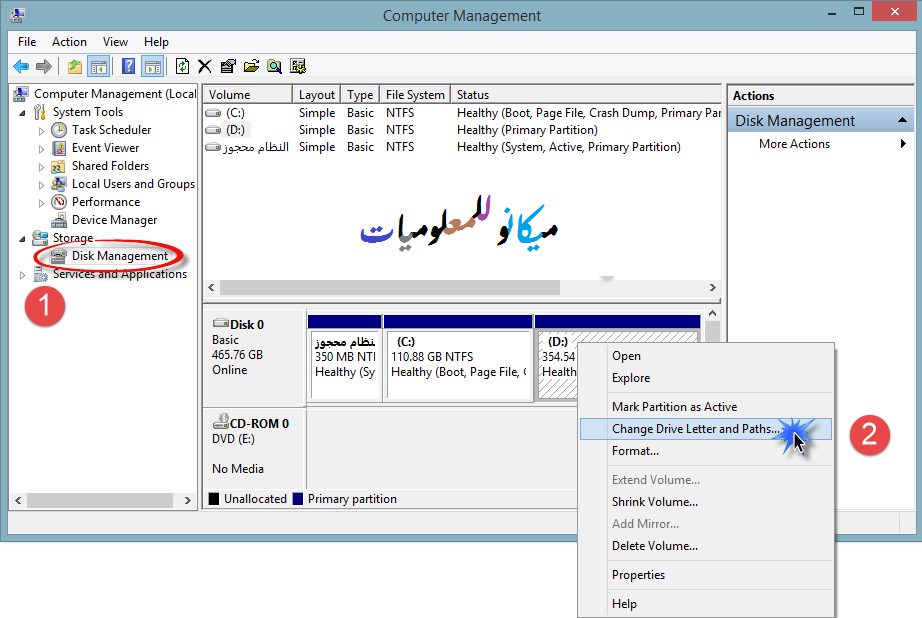Collapse the Disk Management actions section
The height and width of the screenshot is (618, 922).
click(902, 121)
